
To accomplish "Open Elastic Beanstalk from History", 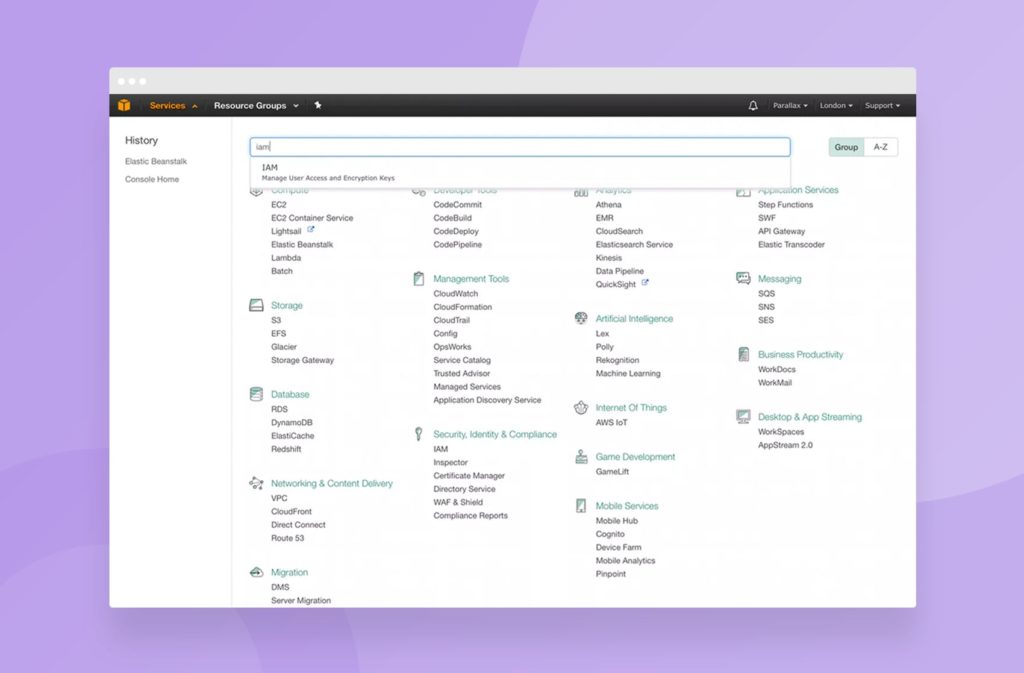I will pyautogui.click(x=156, y=161).
